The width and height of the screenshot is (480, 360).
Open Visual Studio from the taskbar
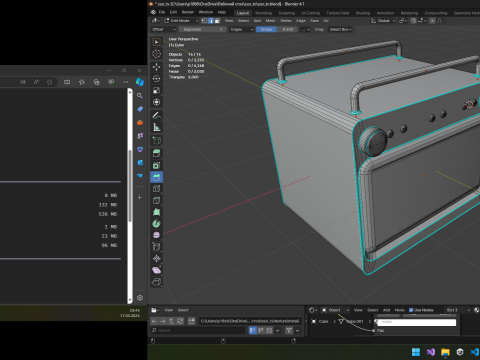click(x=431, y=352)
